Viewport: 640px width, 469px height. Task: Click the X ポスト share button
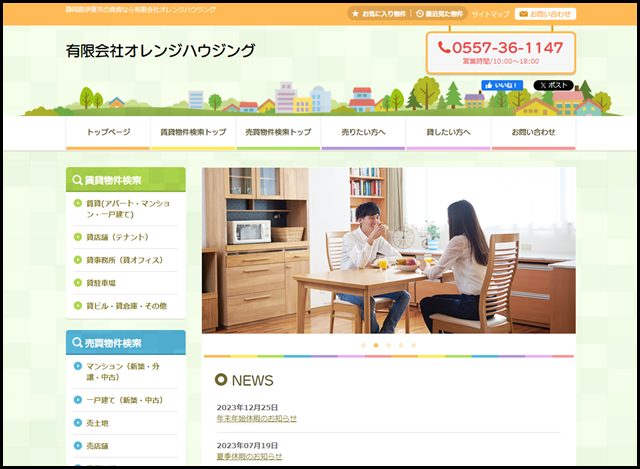pyautogui.click(x=553, y=85)
